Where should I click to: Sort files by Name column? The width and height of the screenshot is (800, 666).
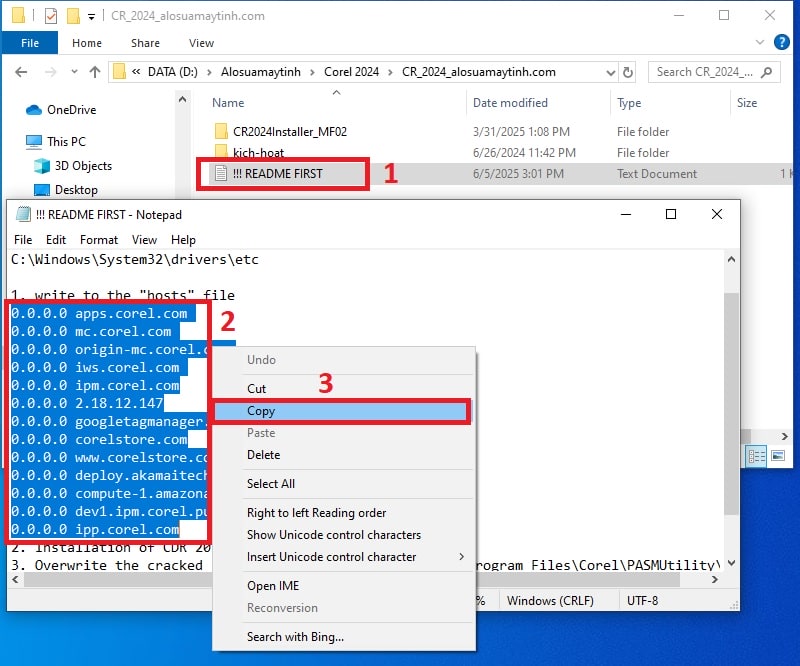tap(228, 103)
